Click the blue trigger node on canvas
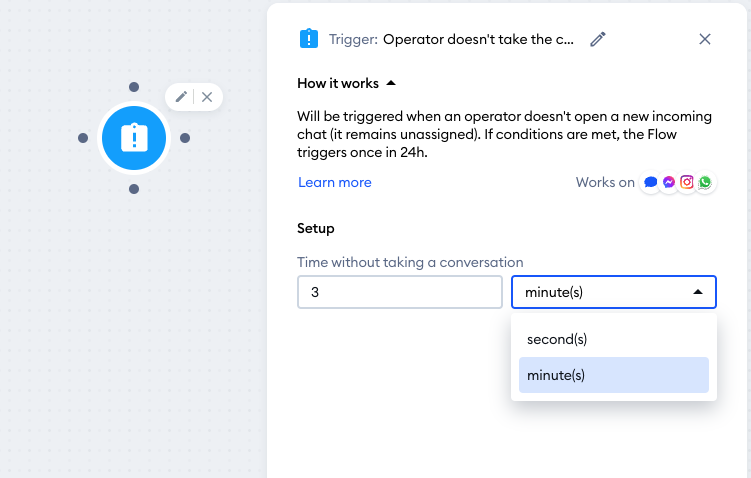This screenshot has height=478, width=751. tap(134, 138)
